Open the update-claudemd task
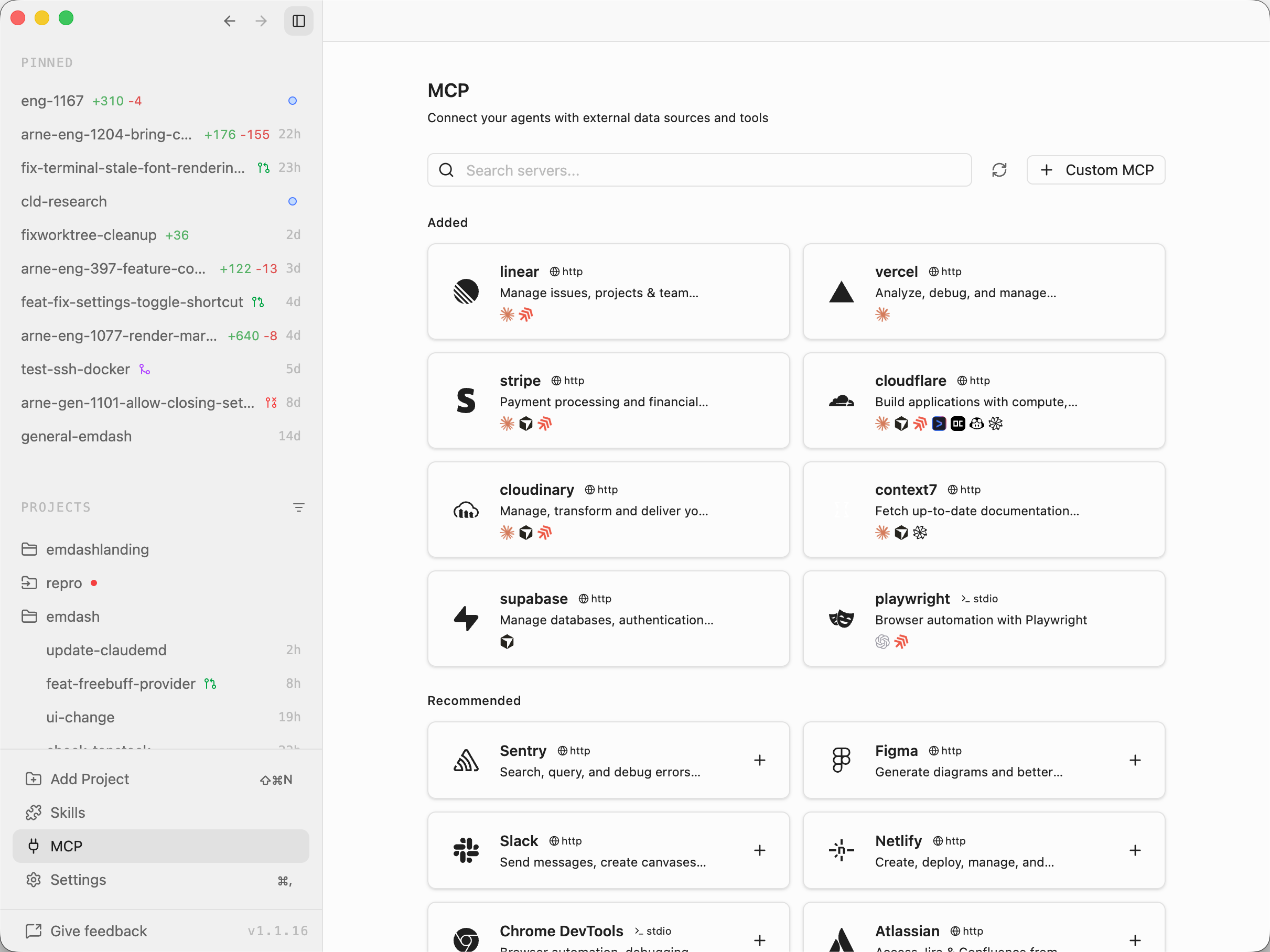The height and width of the screenshot is (952, 1270). point(161,650)
